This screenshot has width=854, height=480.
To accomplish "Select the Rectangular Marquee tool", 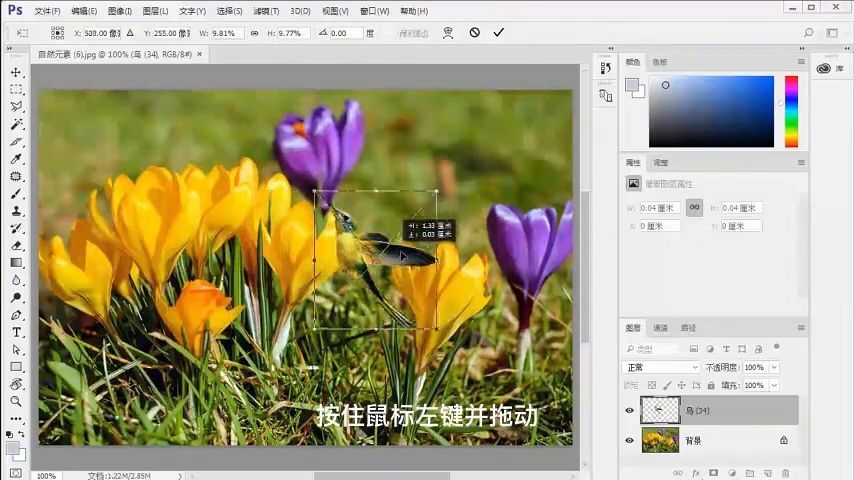I will [16, 89].
